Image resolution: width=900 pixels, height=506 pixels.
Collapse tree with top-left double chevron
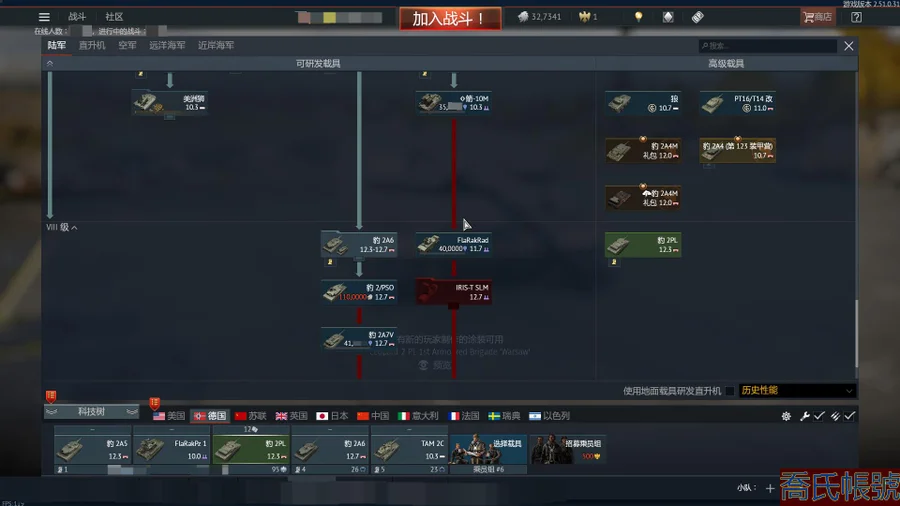[50, 64]
